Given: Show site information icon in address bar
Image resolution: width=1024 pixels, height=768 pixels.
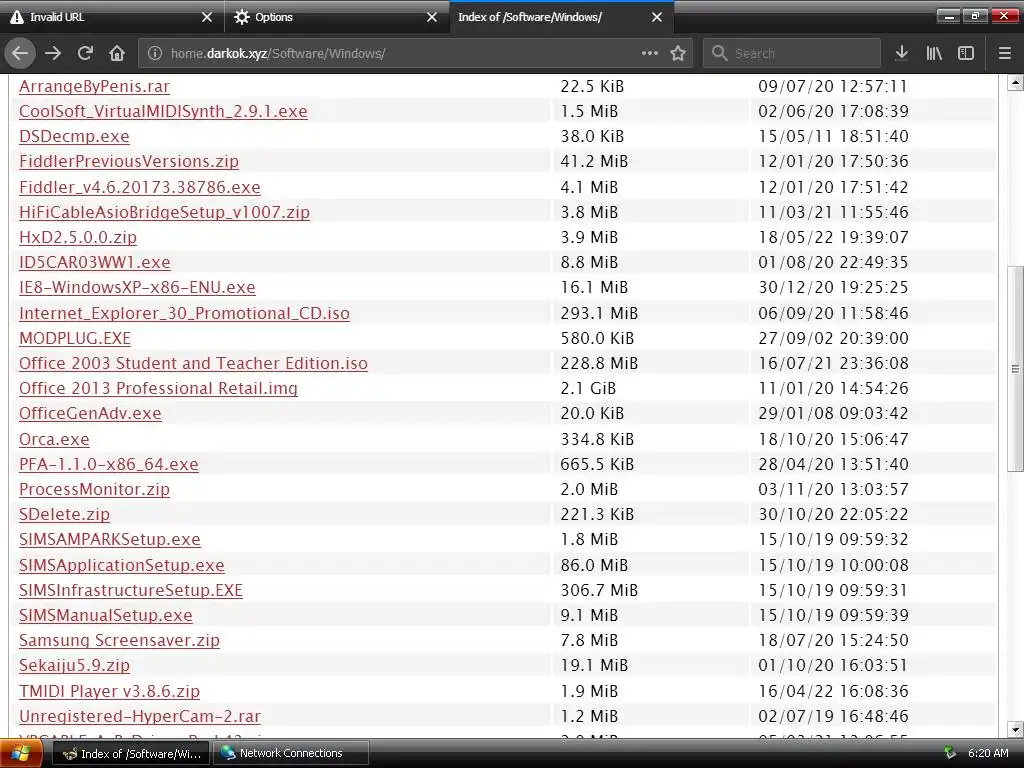Looking at the screenshot, I should tap(155, 53).
